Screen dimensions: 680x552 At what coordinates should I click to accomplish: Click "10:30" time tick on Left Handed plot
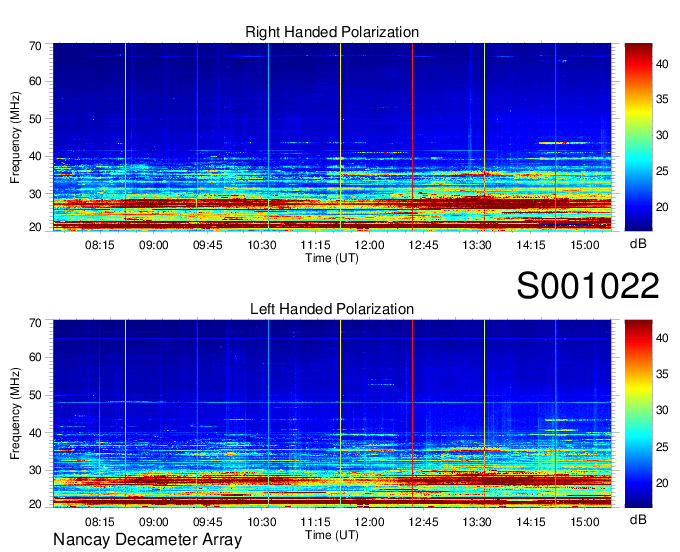tap(262, 522)
